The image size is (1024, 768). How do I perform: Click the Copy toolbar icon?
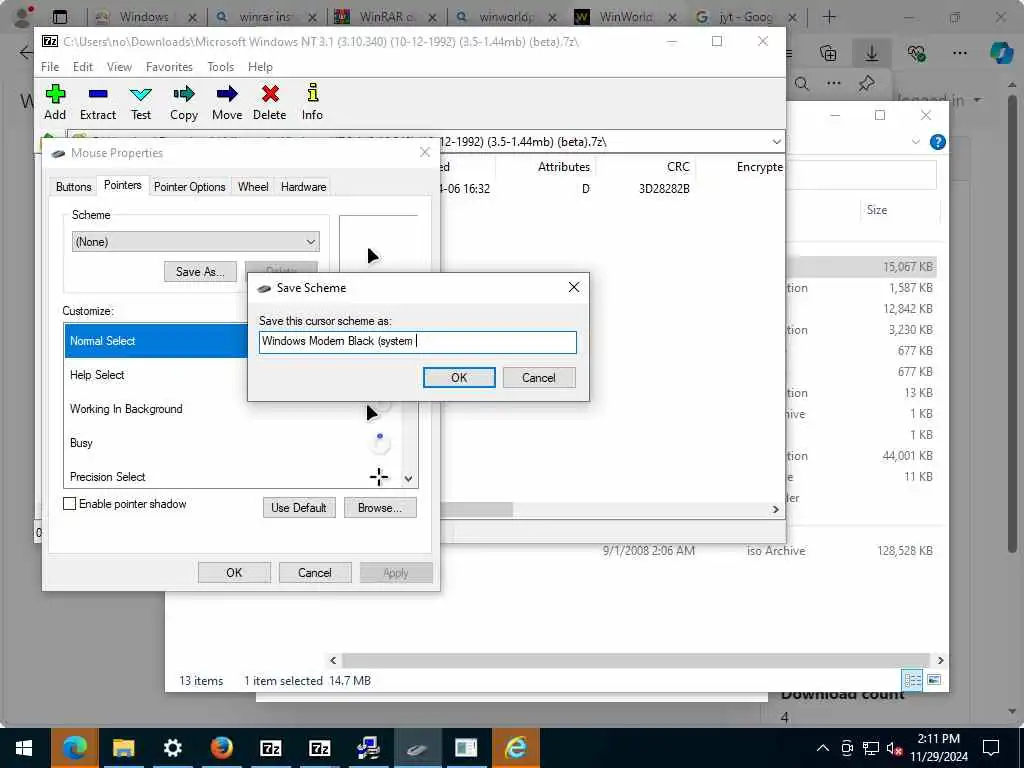point(184,102)
